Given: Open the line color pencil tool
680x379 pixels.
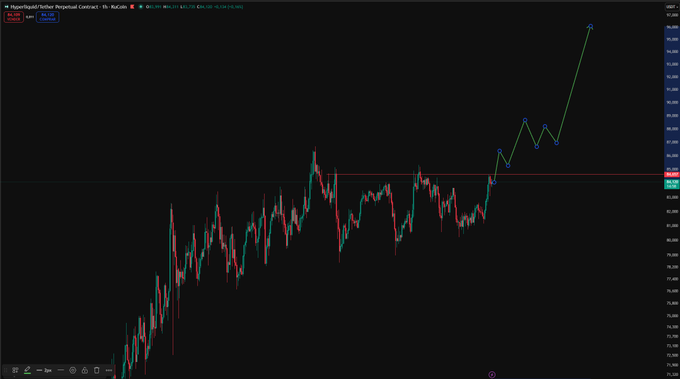Looking at the screenshot, I should click(27, 370).
